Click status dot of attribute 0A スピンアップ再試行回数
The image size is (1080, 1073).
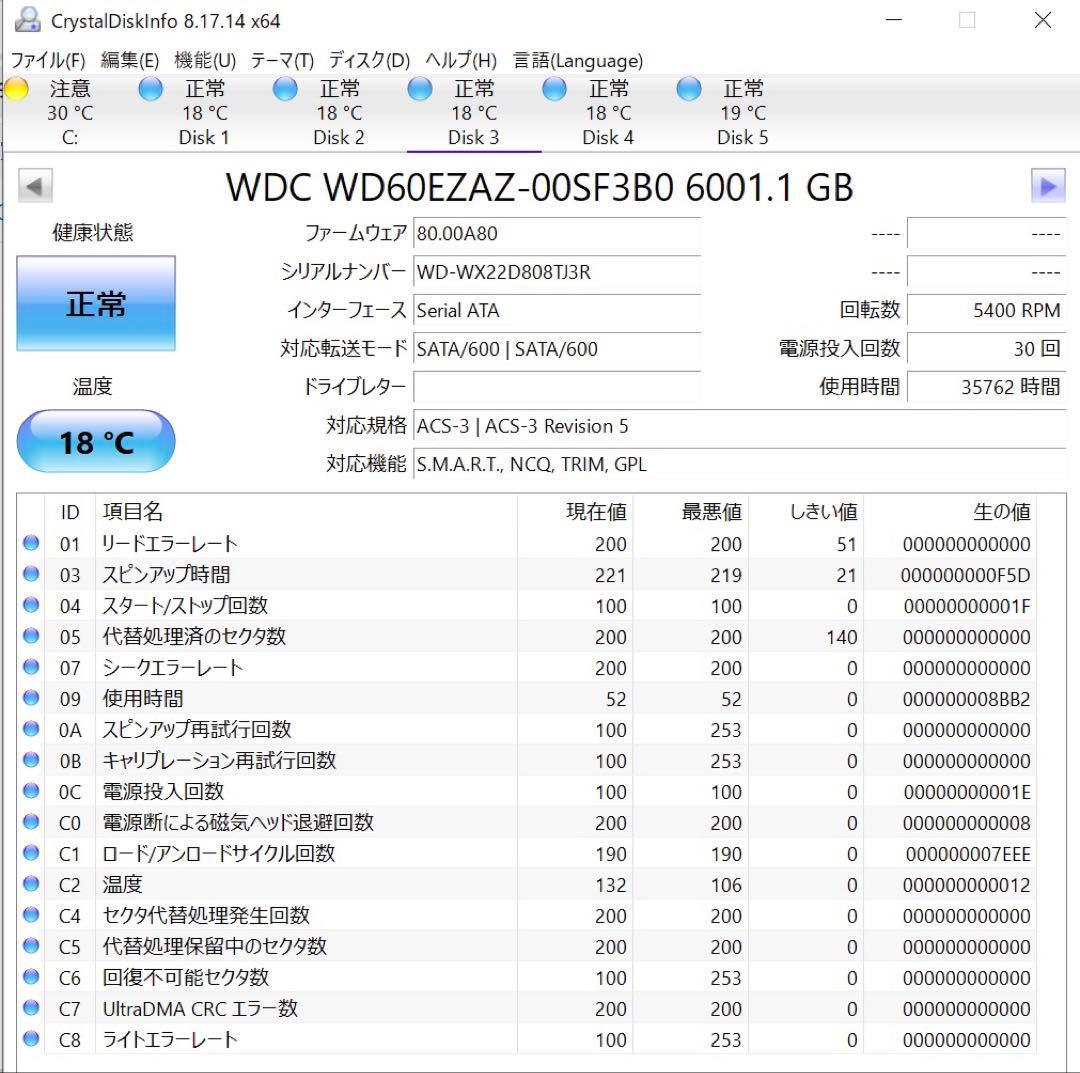coord(31,729)
